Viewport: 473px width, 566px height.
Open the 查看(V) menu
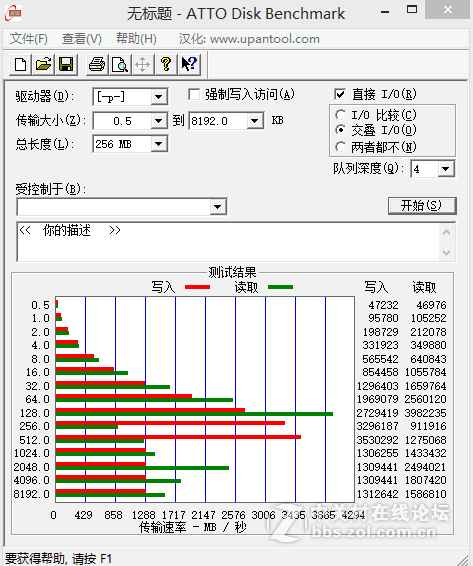point(82,39)
